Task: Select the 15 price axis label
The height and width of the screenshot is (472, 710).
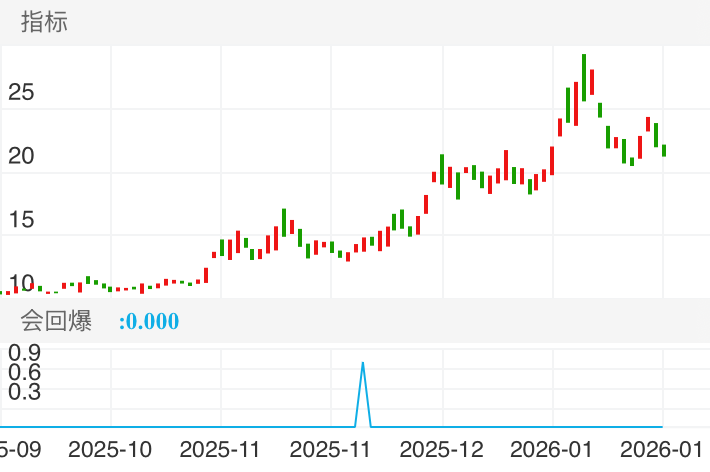Action: point(21,219)
